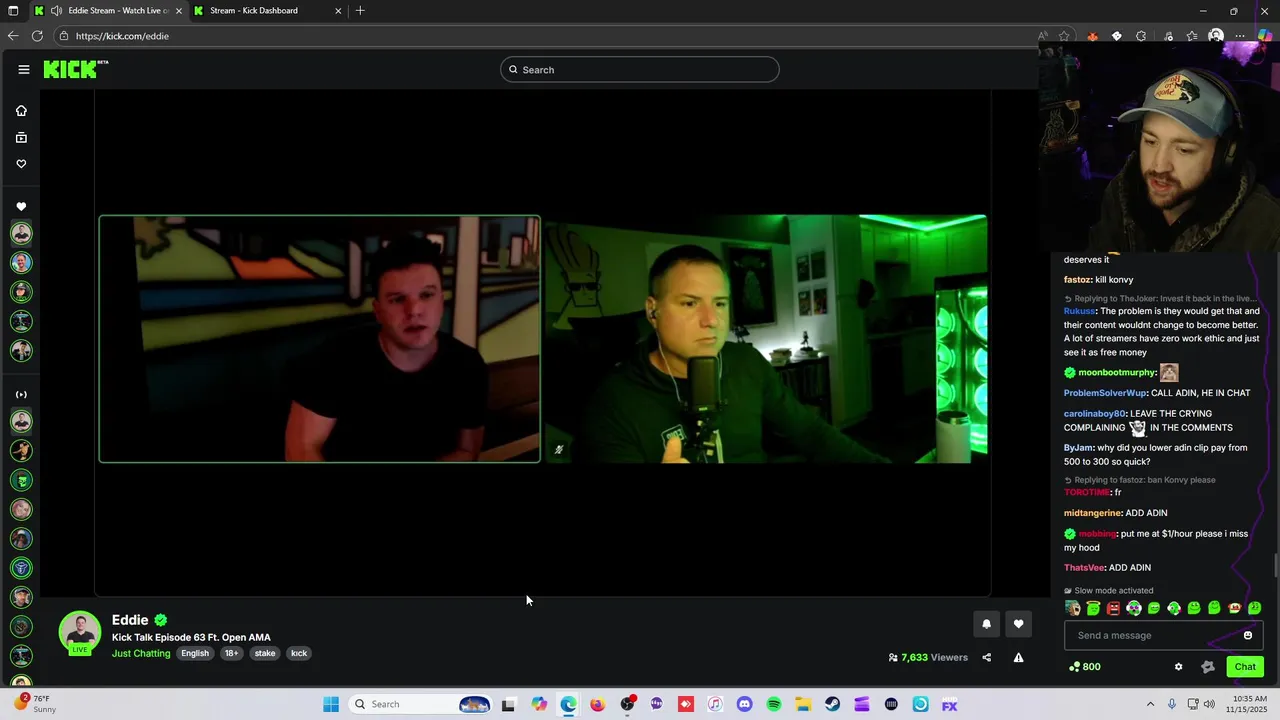
Task: Click Eddie's LIVE profile avatar
Action: point(79,633)
